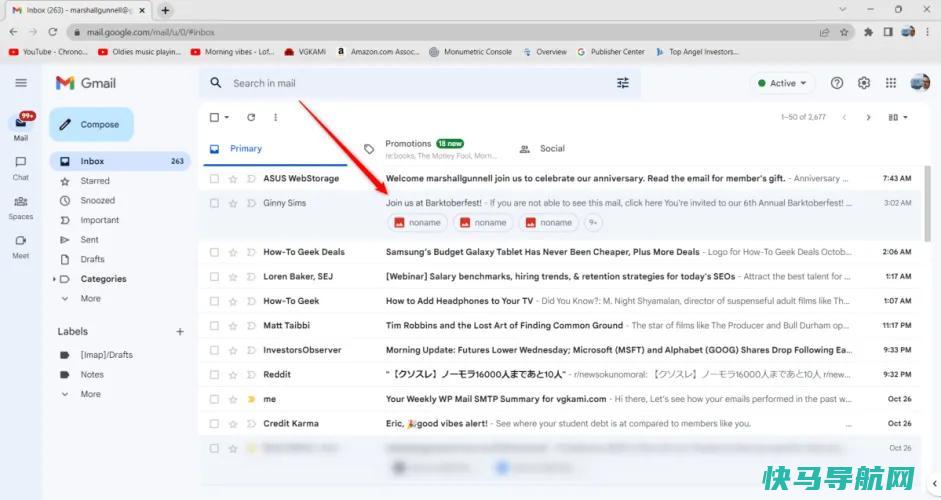Bookmark this page with the star icon
This screenshot has width=941, height=500.
click(x=844, y=32)
